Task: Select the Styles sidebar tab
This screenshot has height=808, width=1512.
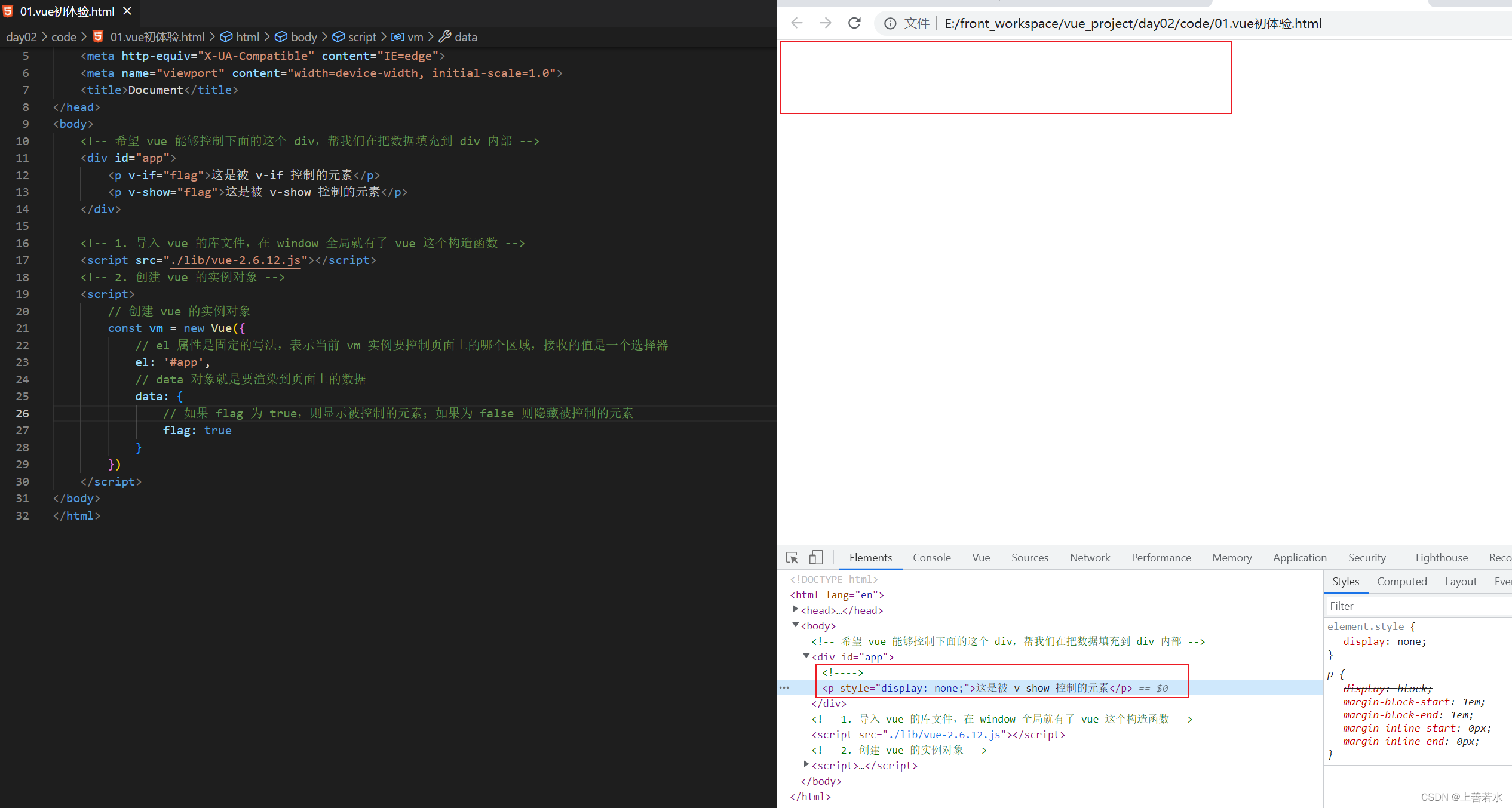Action: 1345,582
